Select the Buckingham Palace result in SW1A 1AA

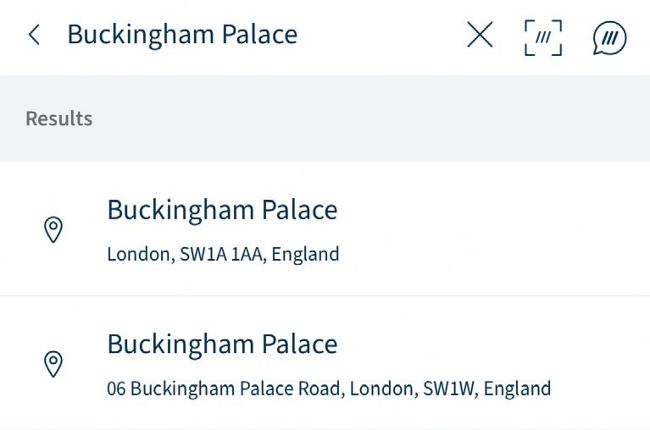coord(222,210)
